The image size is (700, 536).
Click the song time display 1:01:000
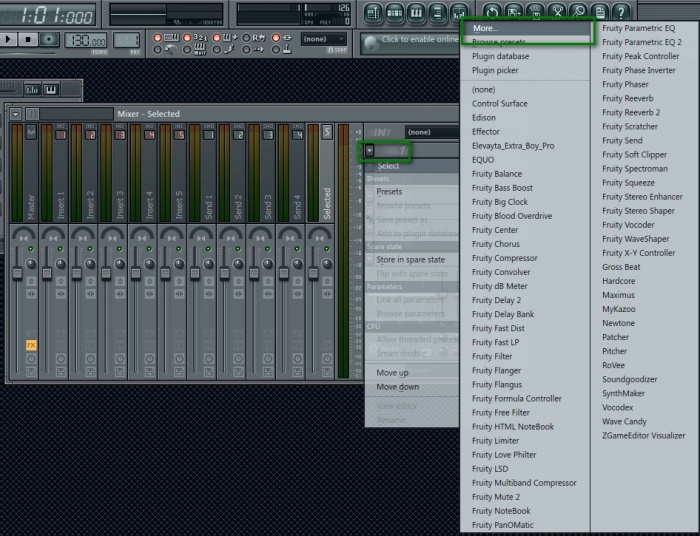tap(48, 15)
